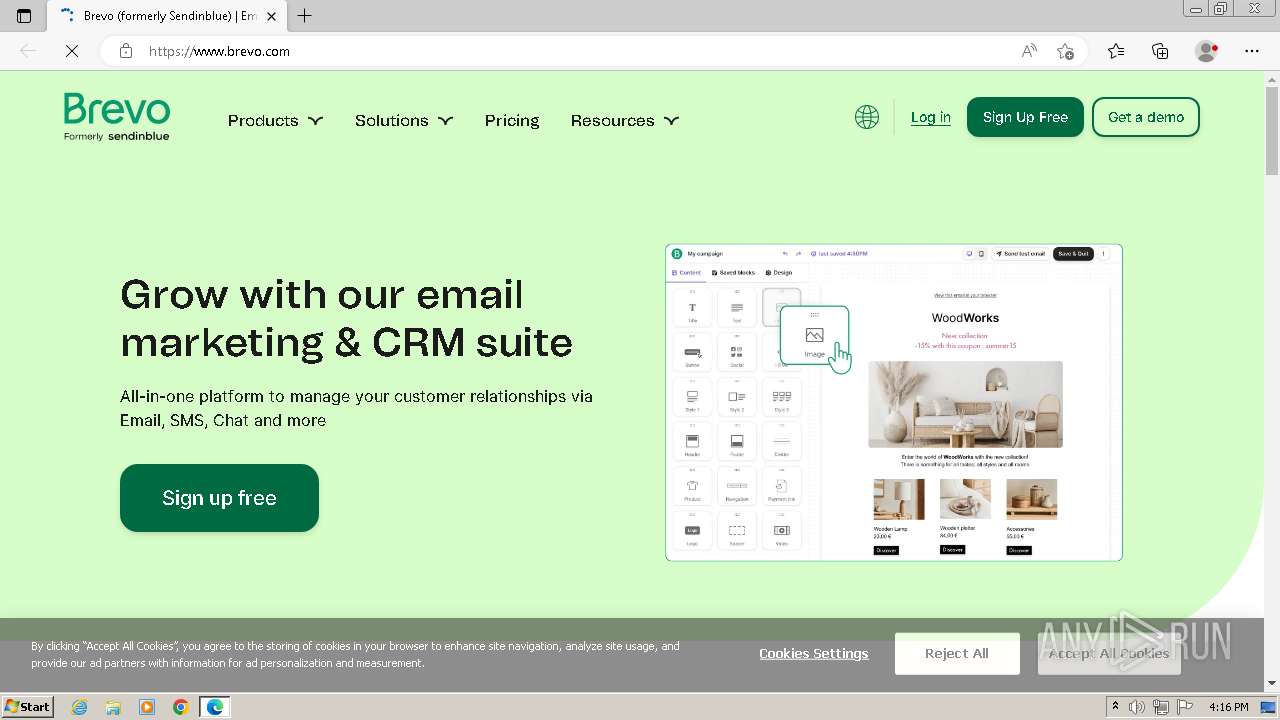Open the browser profile menu
The image size is (1280, 720).
click(1207, 51)
